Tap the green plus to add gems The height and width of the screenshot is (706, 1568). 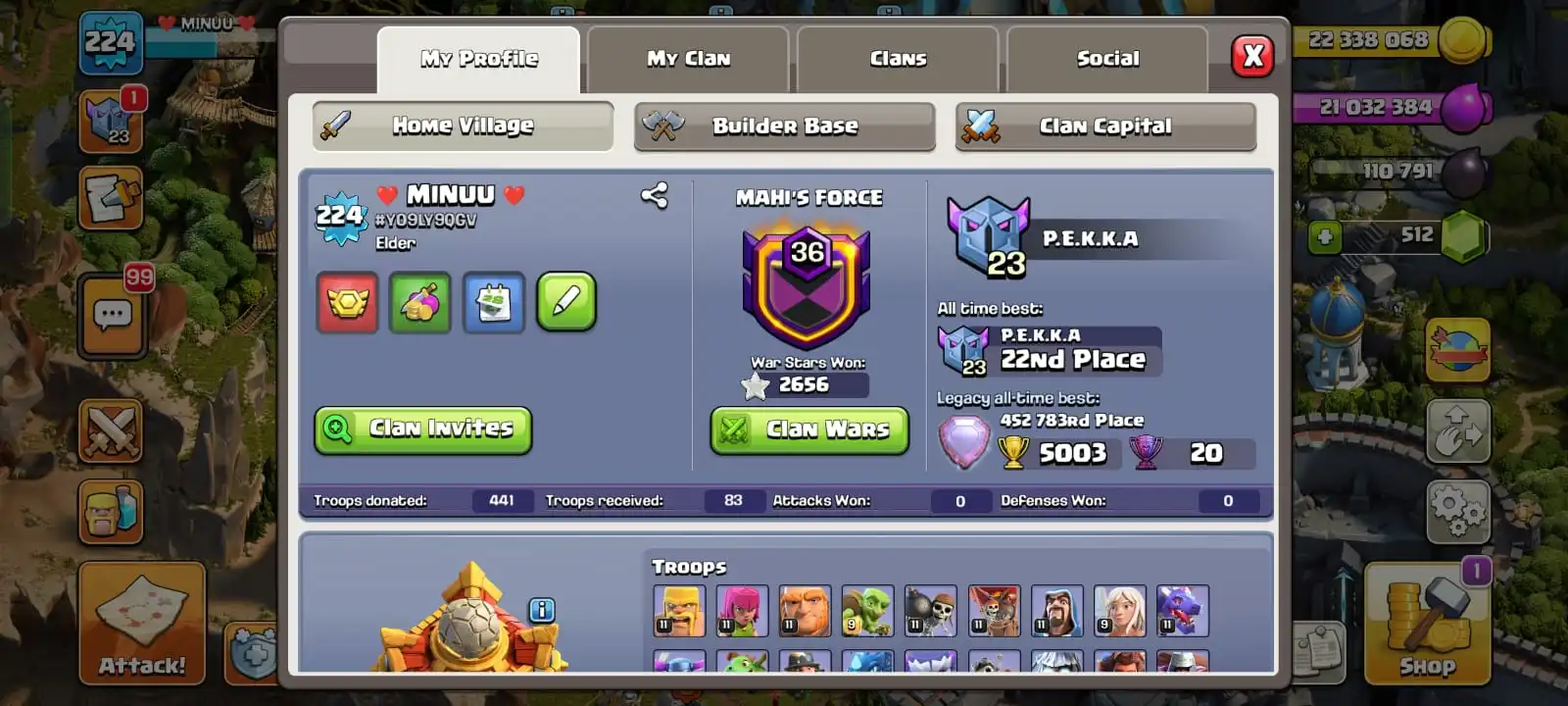click(x=1325, y=237)
